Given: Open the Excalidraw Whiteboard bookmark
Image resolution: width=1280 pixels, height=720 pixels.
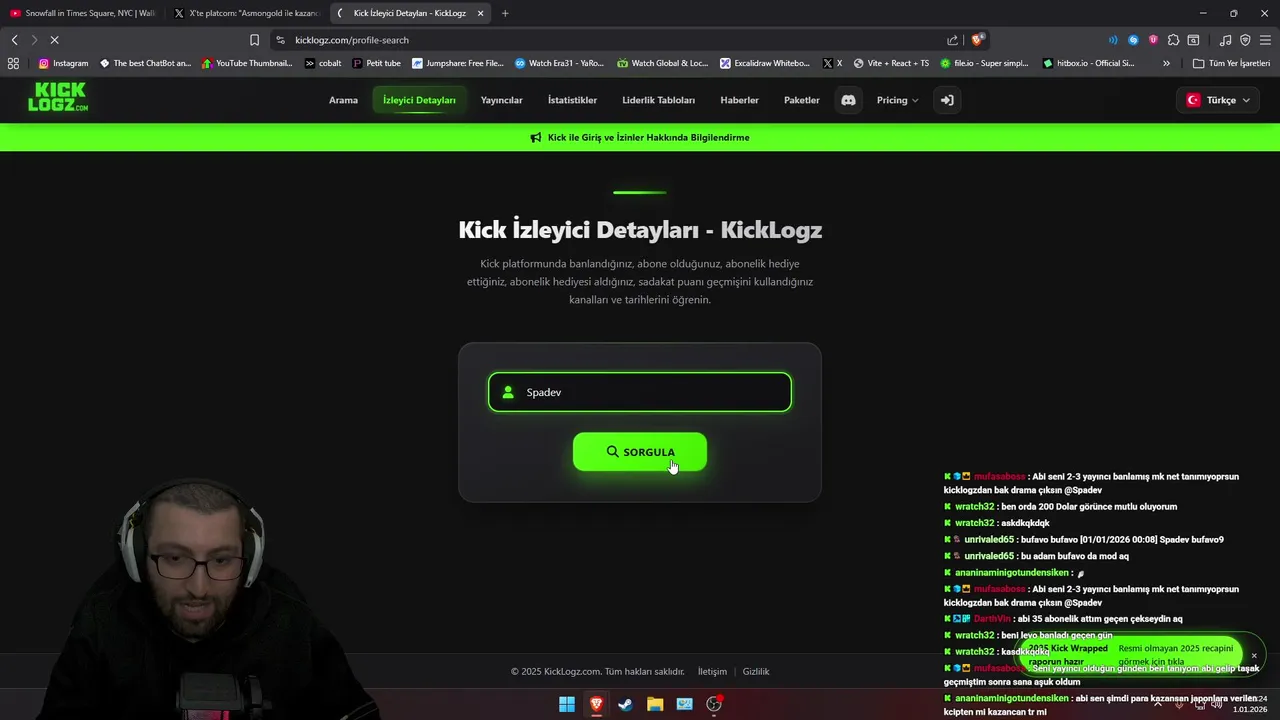Looking at the screenshot, I should point(765,63).
